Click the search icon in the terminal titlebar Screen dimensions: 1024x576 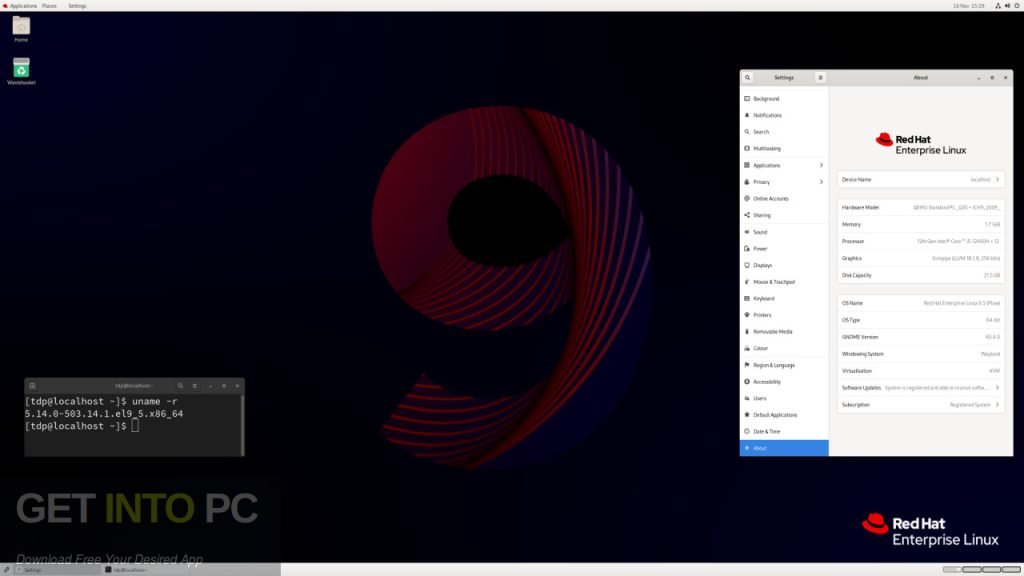(x=179, y=386)
